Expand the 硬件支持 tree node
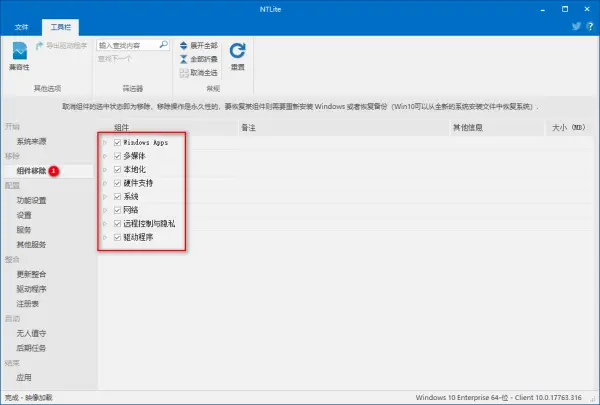The image size is (600, 405). pos(105,183)
